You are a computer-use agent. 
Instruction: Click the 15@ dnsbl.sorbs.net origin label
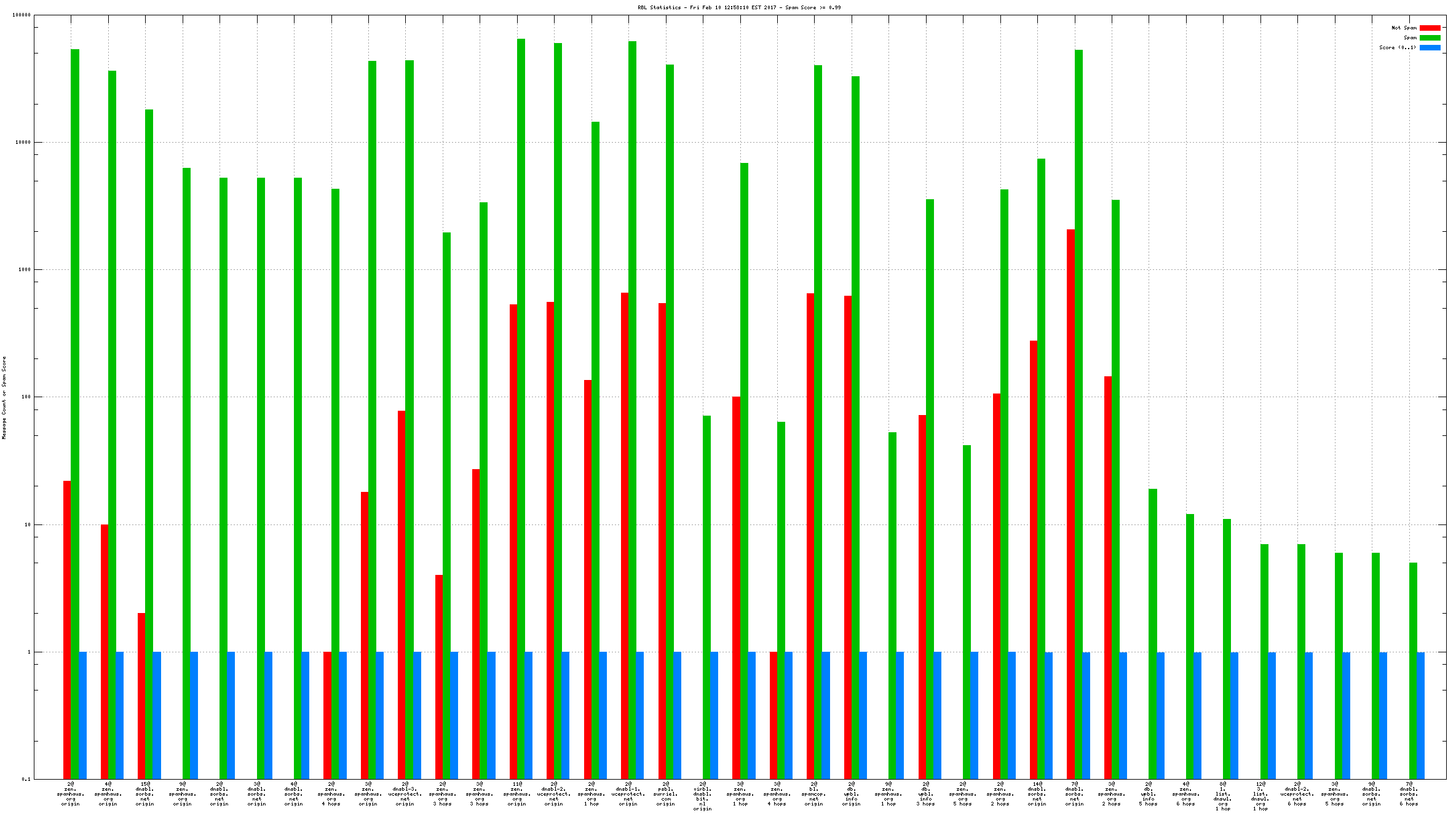click(x=145, y=794)
